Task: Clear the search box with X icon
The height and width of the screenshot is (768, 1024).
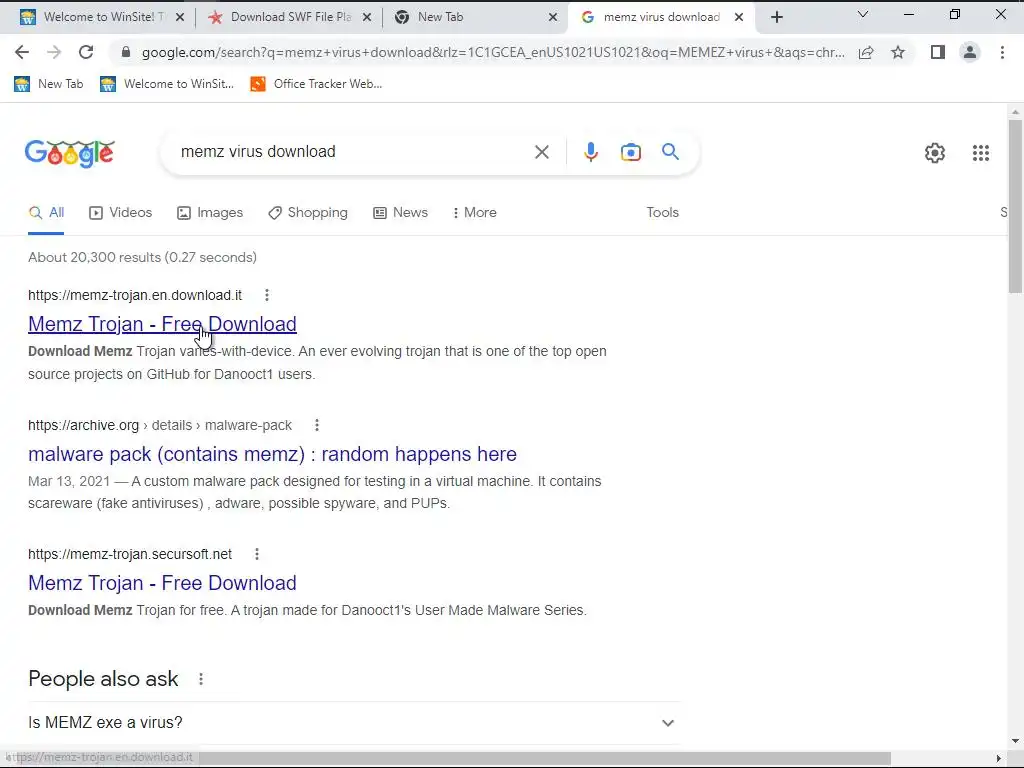Action: tap(541, 152)
